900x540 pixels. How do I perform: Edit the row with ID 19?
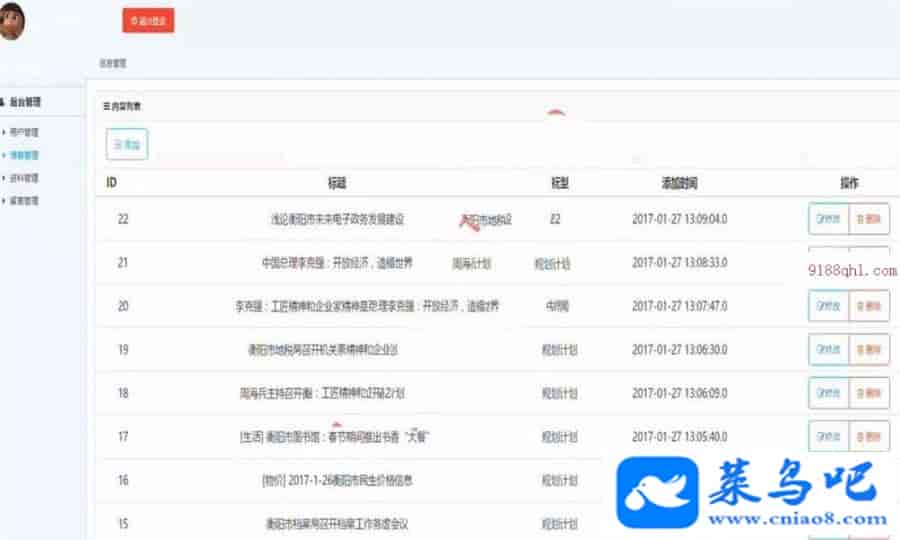(828, 350)
